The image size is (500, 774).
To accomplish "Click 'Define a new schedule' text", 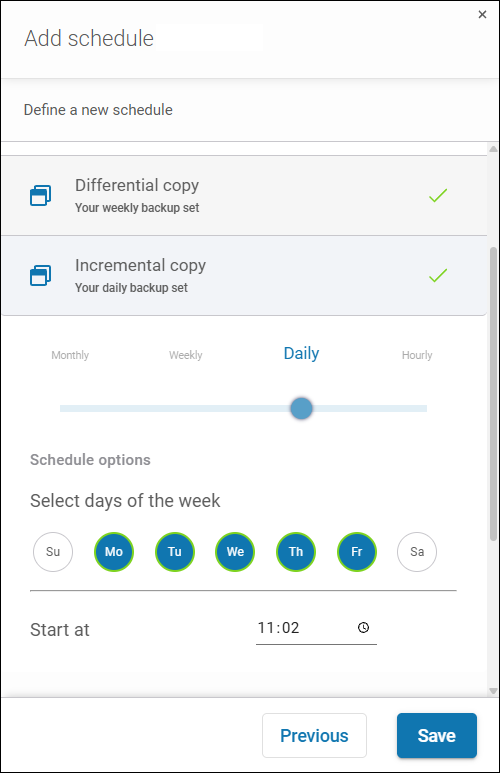I will tap(98, 110).
